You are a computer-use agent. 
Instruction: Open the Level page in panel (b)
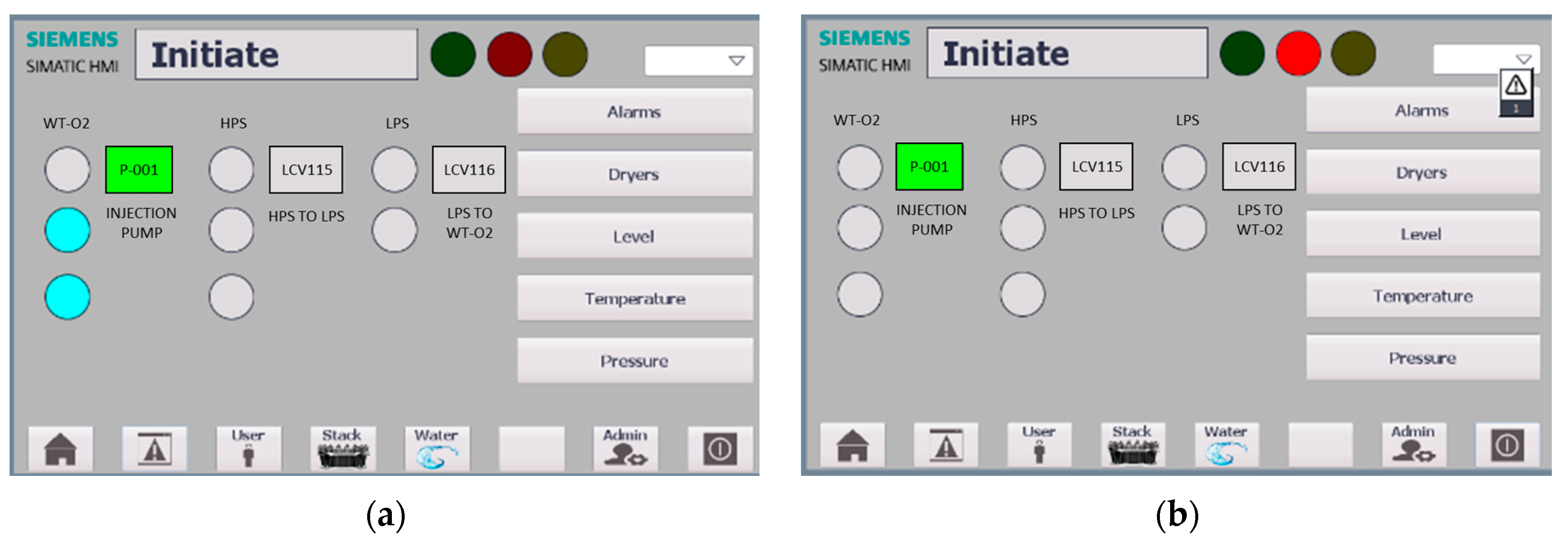point(1422,234)
